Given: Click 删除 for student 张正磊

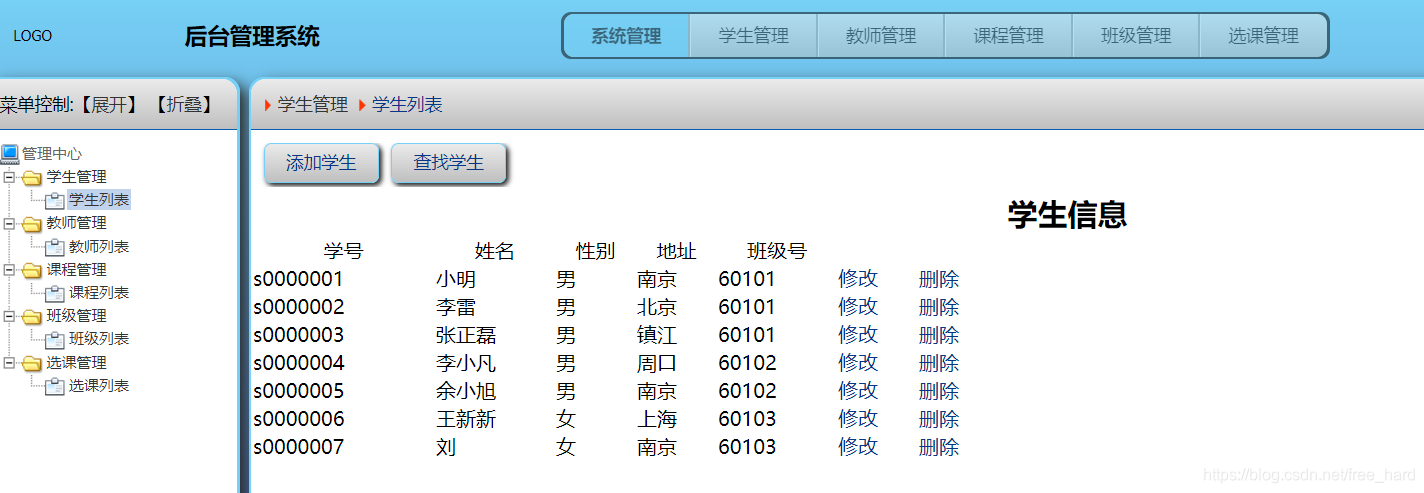Looking at the screenshot, I should 939,335.
